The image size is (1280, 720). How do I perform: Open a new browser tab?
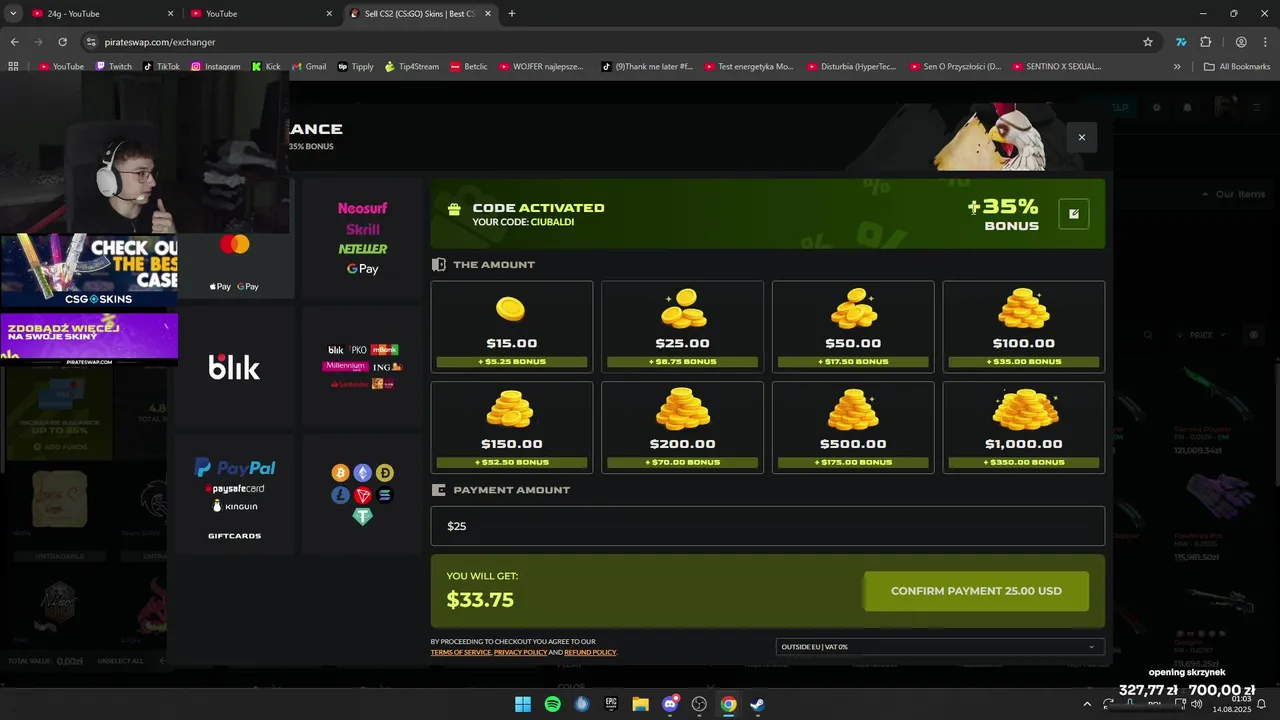[512, 14]
